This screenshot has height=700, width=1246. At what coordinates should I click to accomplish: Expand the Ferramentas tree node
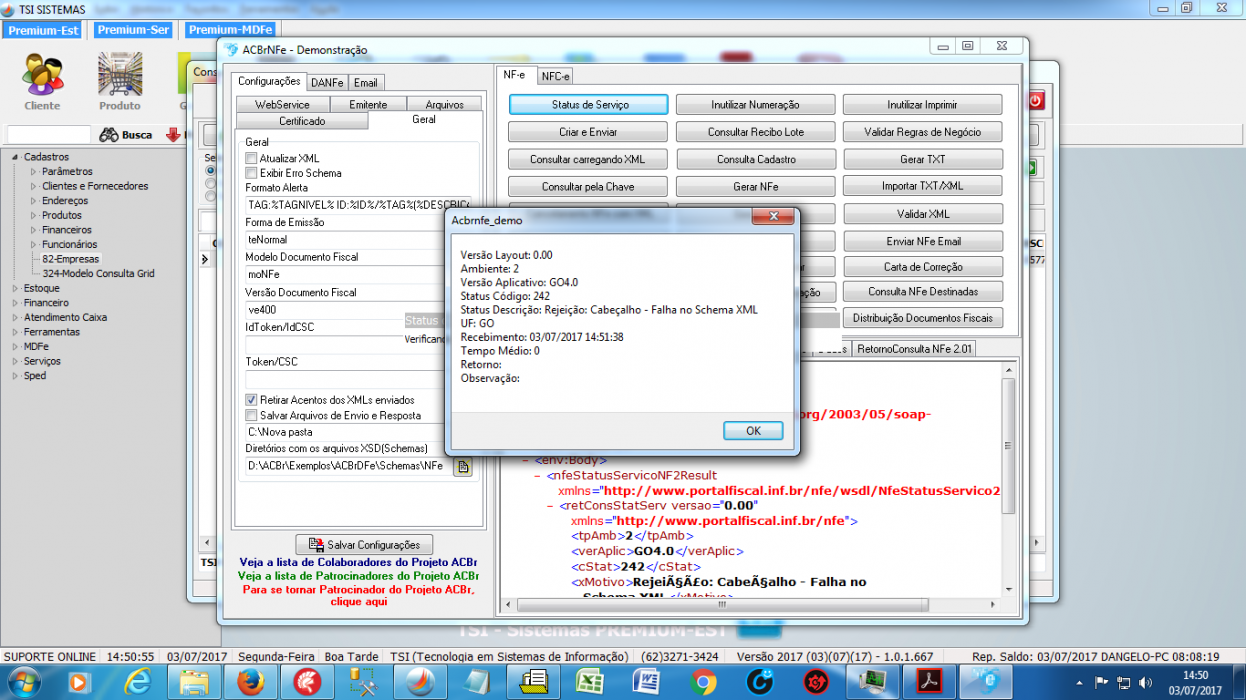point(15,331)
